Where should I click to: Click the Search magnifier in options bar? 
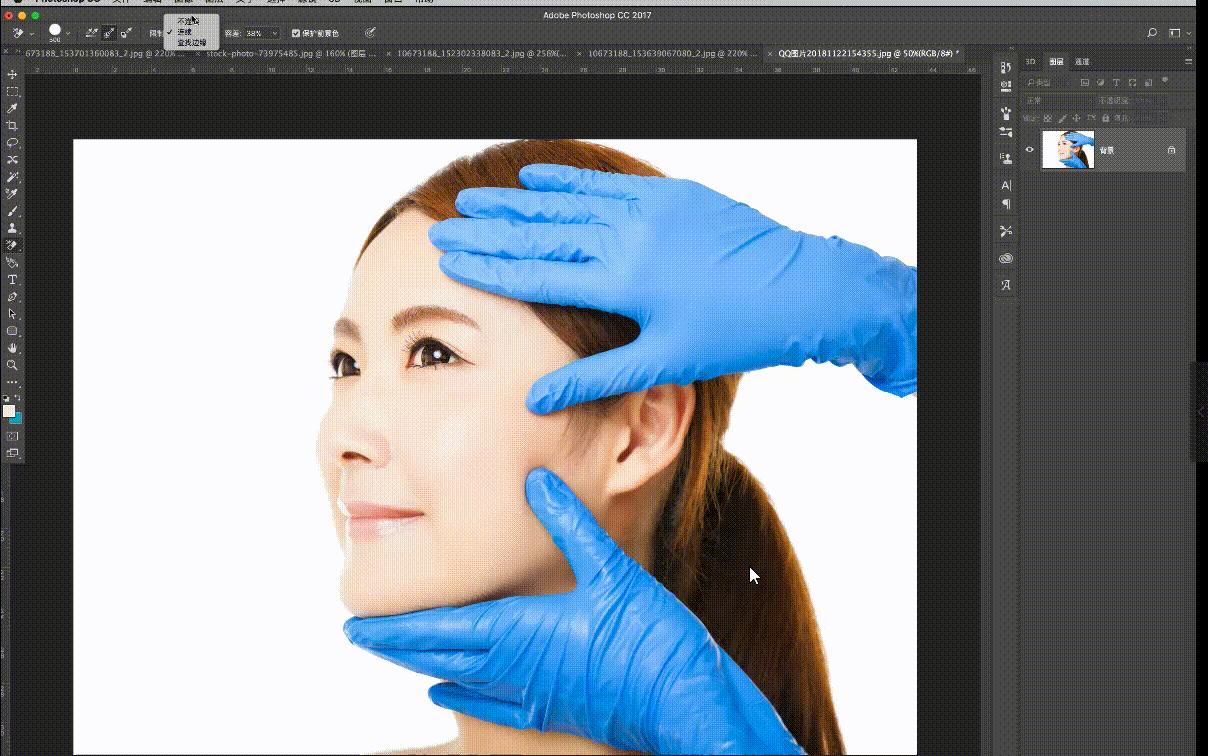click(1152, 33)
